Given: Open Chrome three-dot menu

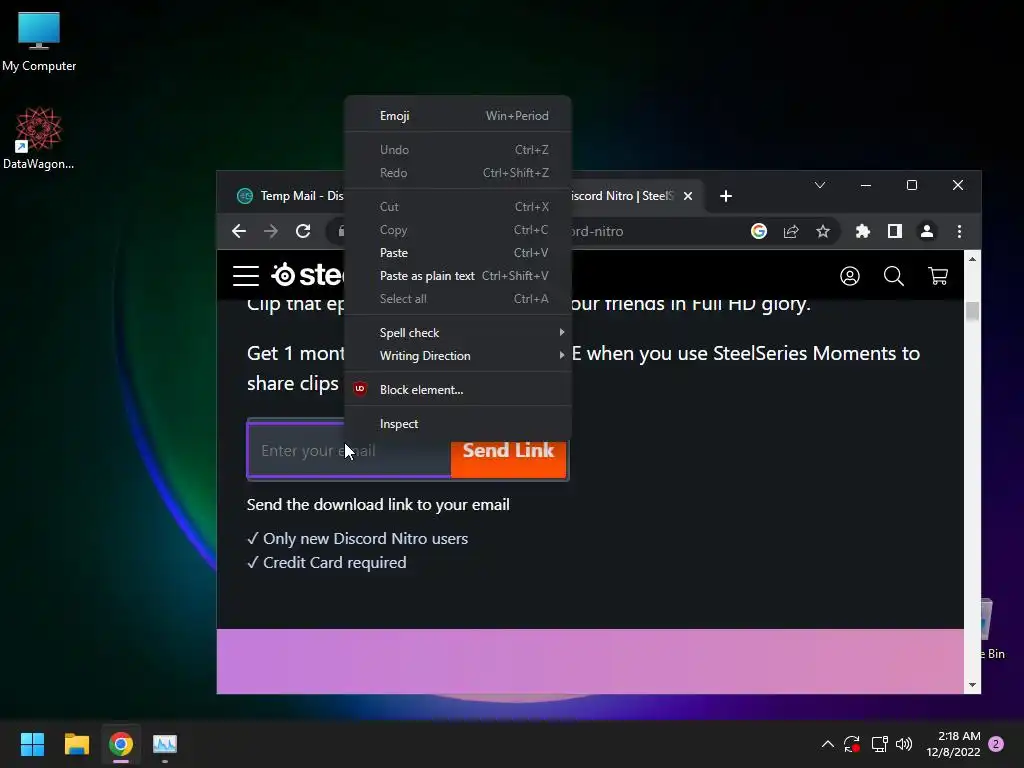Looking at the screenshot, I should click(x=959, y=231).
